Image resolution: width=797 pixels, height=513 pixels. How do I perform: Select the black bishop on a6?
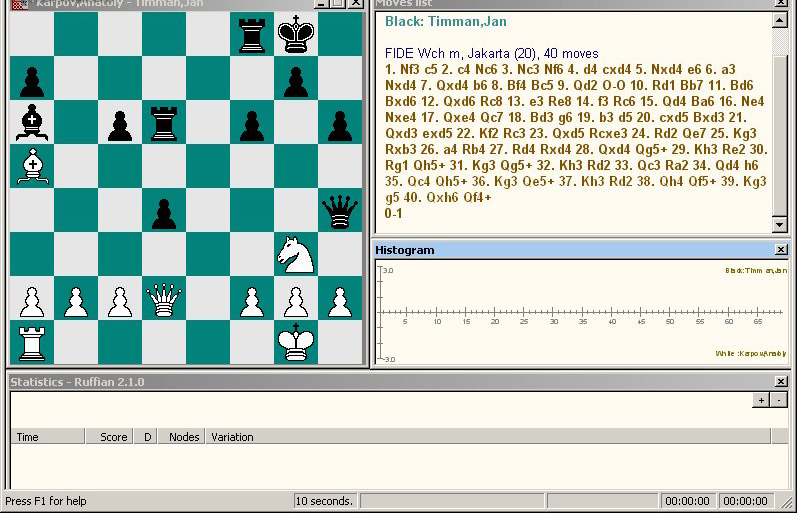31,123
